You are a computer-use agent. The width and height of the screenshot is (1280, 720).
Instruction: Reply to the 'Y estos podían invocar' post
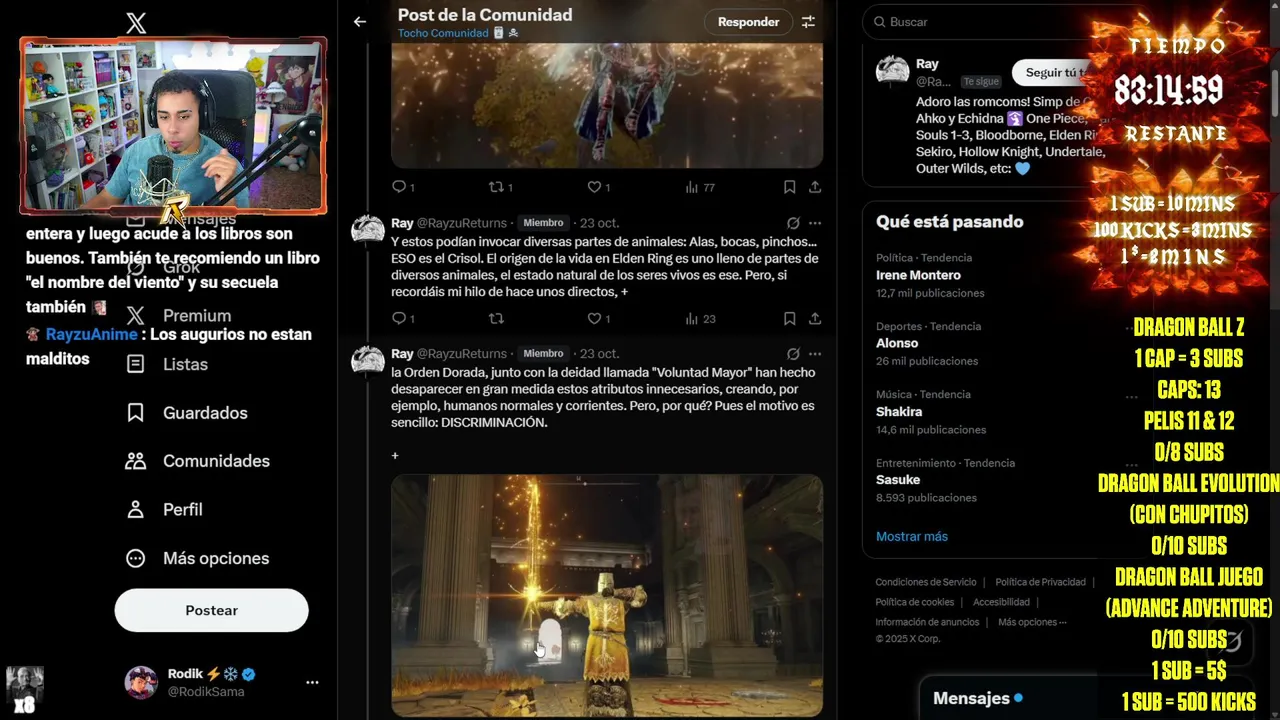[x=403, y=319]
